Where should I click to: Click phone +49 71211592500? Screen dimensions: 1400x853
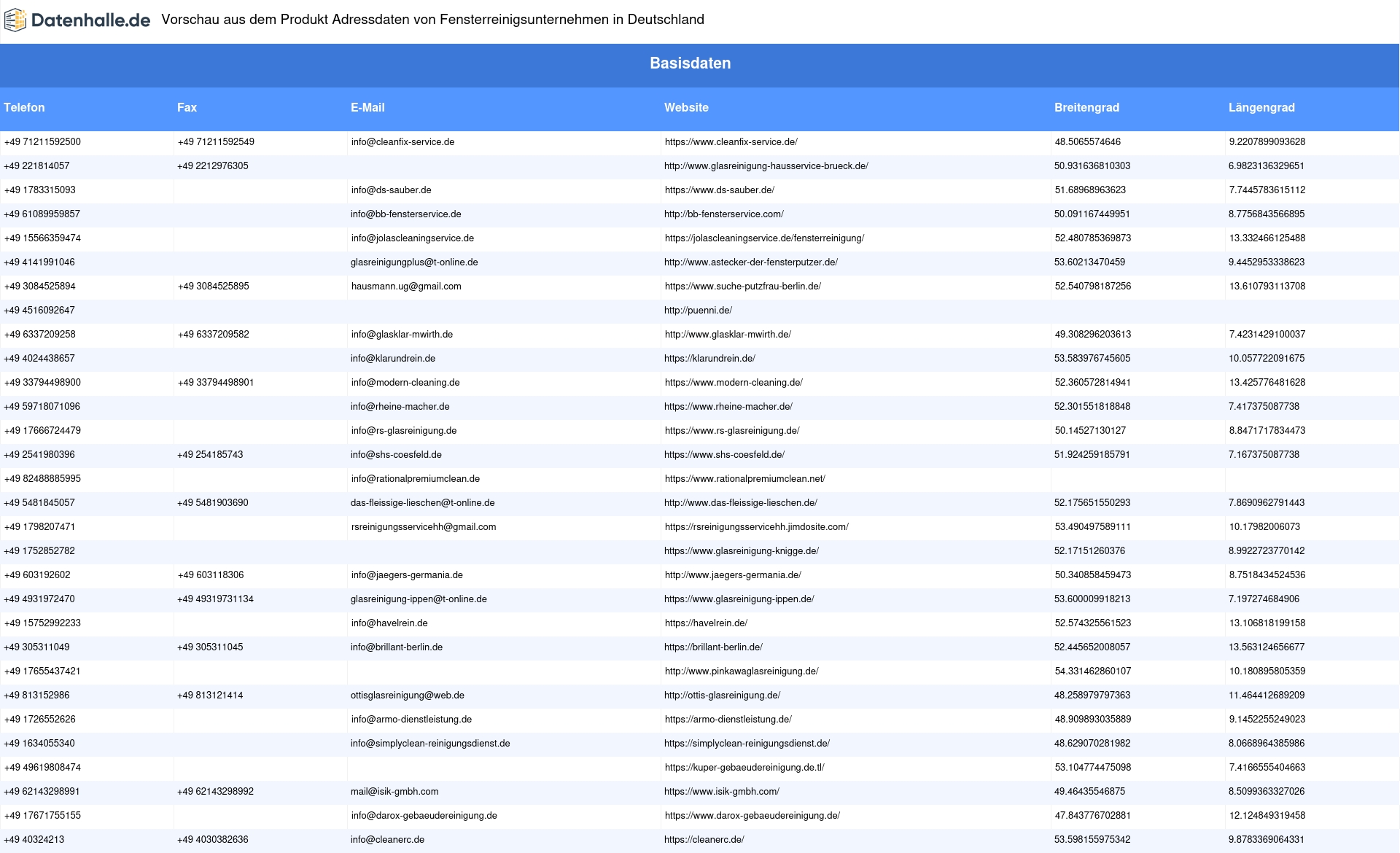pos(42,142)
